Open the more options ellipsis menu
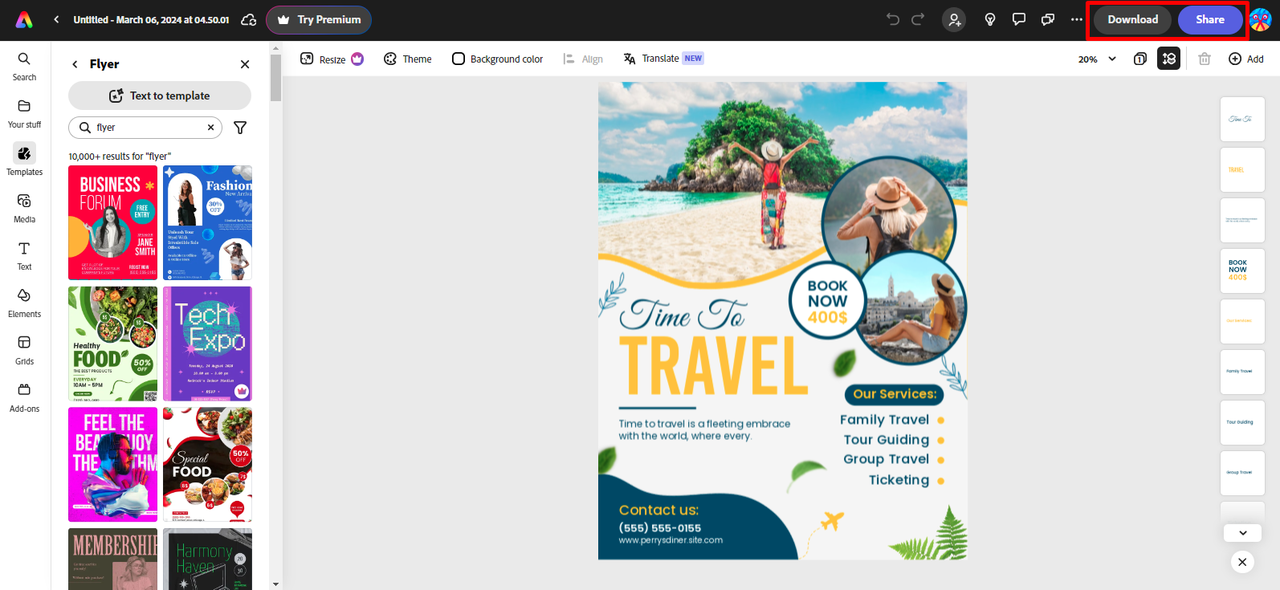The image size is (1280, 590). pos(1076,19)
